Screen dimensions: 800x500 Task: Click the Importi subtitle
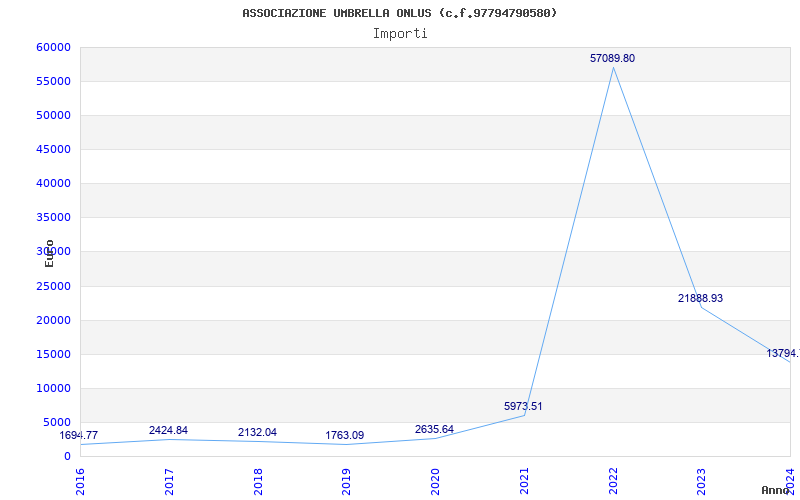tap(400, 34)
